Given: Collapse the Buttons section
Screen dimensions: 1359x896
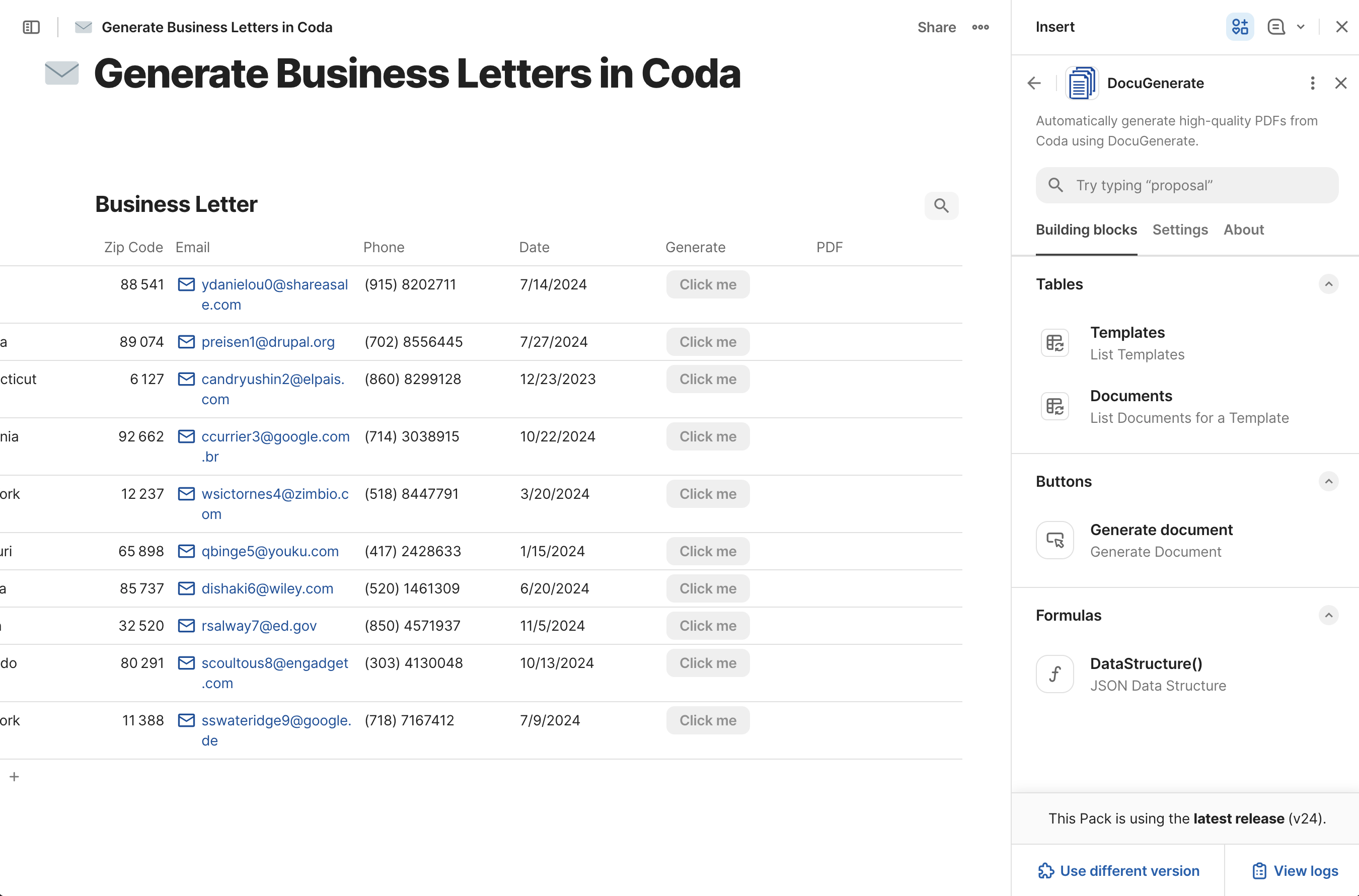Looking at the screenshot, I should tap(1329, 481).
